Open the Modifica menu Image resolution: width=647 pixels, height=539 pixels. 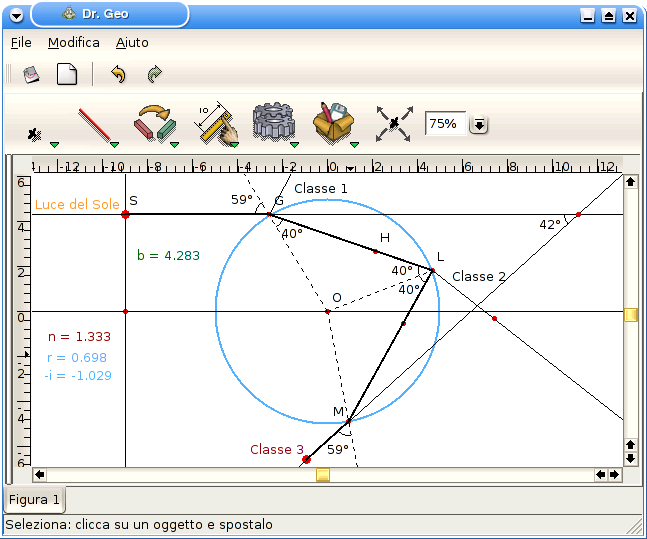pos(74,43)
